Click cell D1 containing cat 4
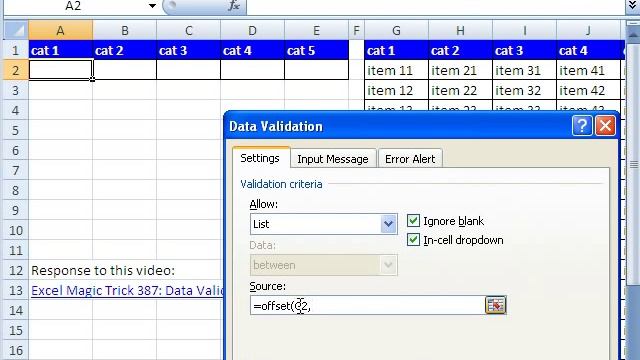The width and height of the screenshot is (640, 360). point(253,50)
